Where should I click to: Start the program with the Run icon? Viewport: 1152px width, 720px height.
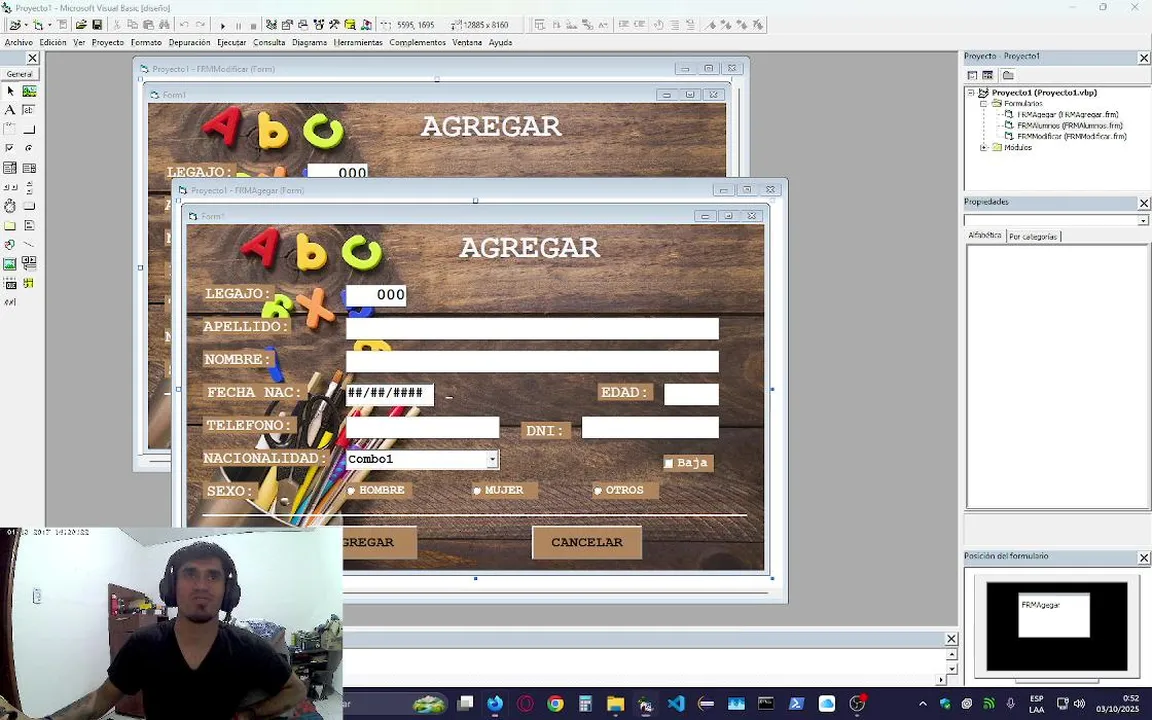pos(223,26)
